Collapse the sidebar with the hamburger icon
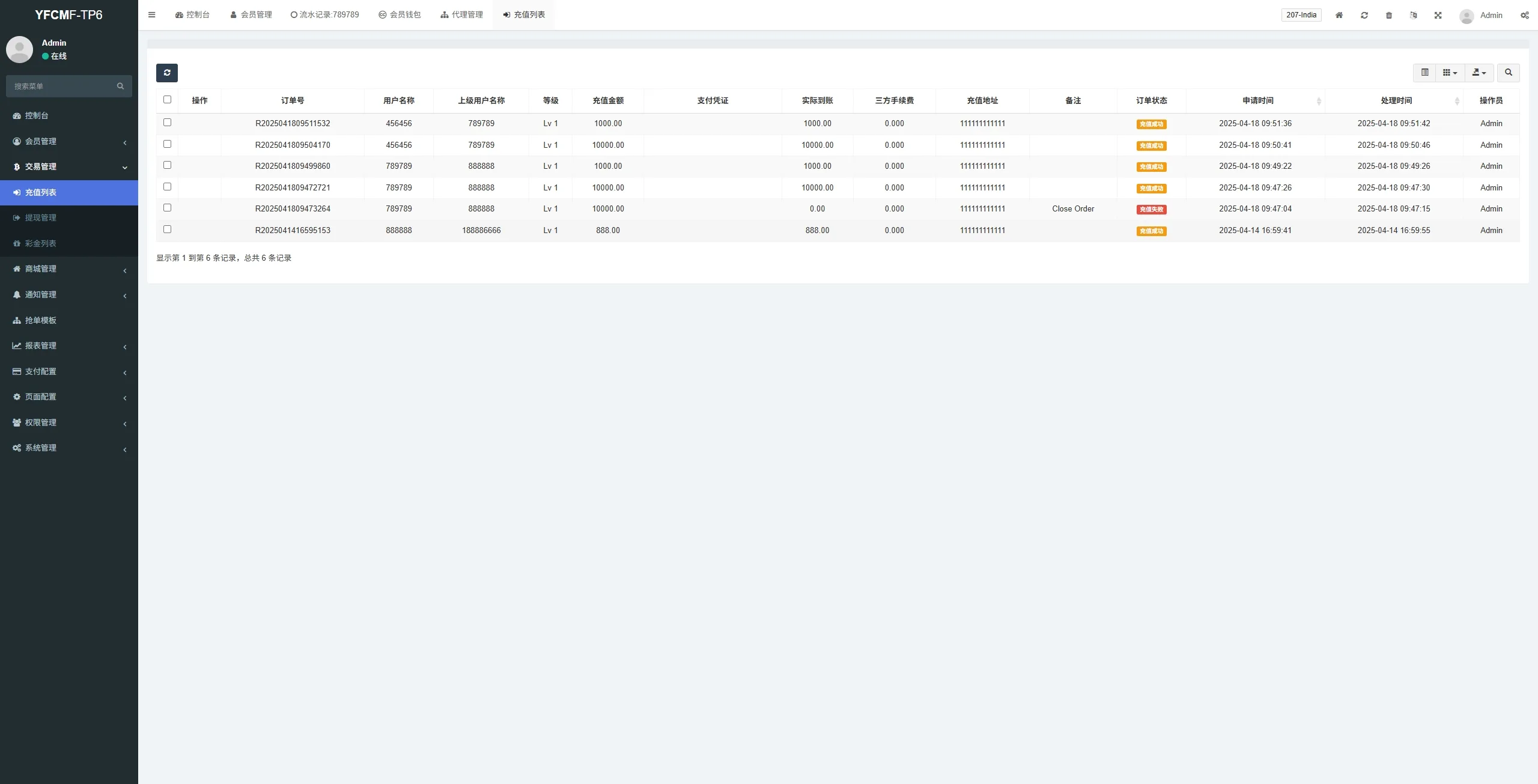1538x784 pixels. coord(152,15)
